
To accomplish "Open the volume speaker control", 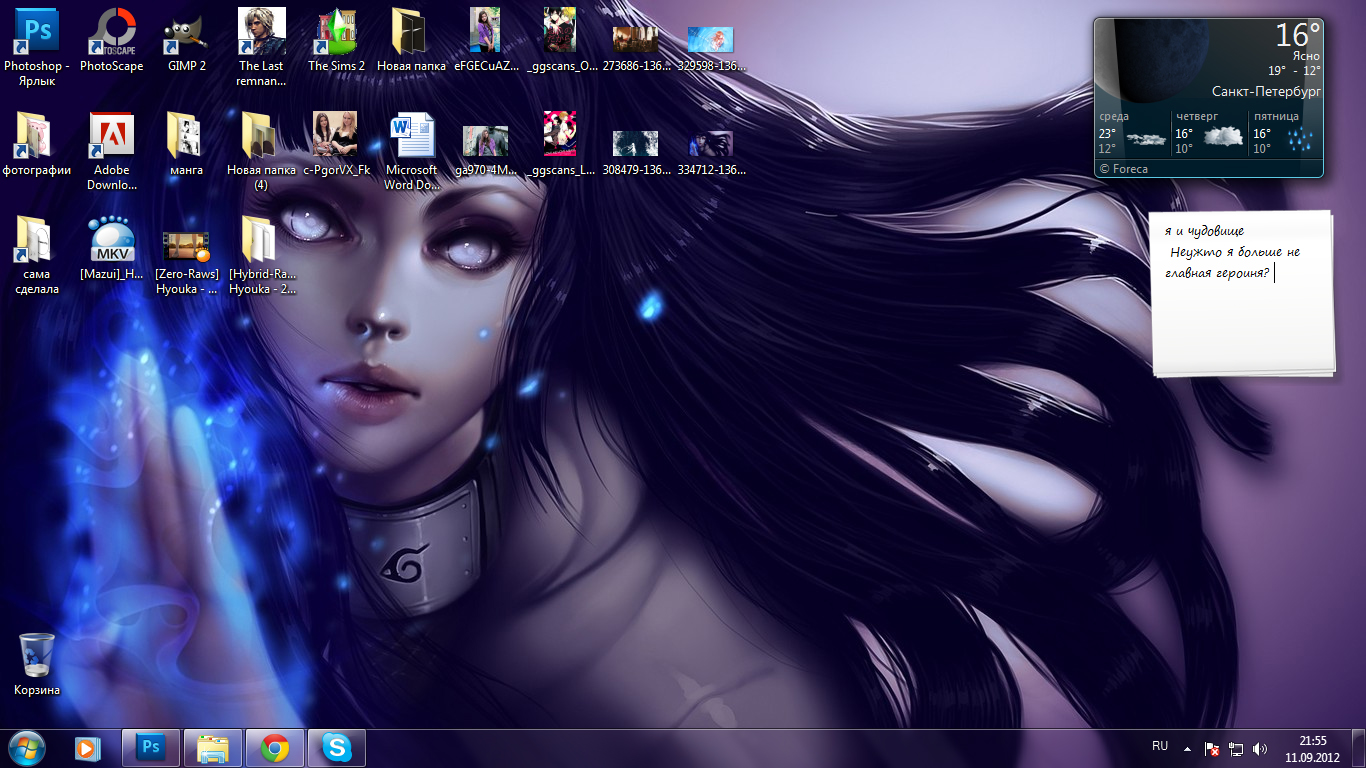I will [x=1260, y=748].
